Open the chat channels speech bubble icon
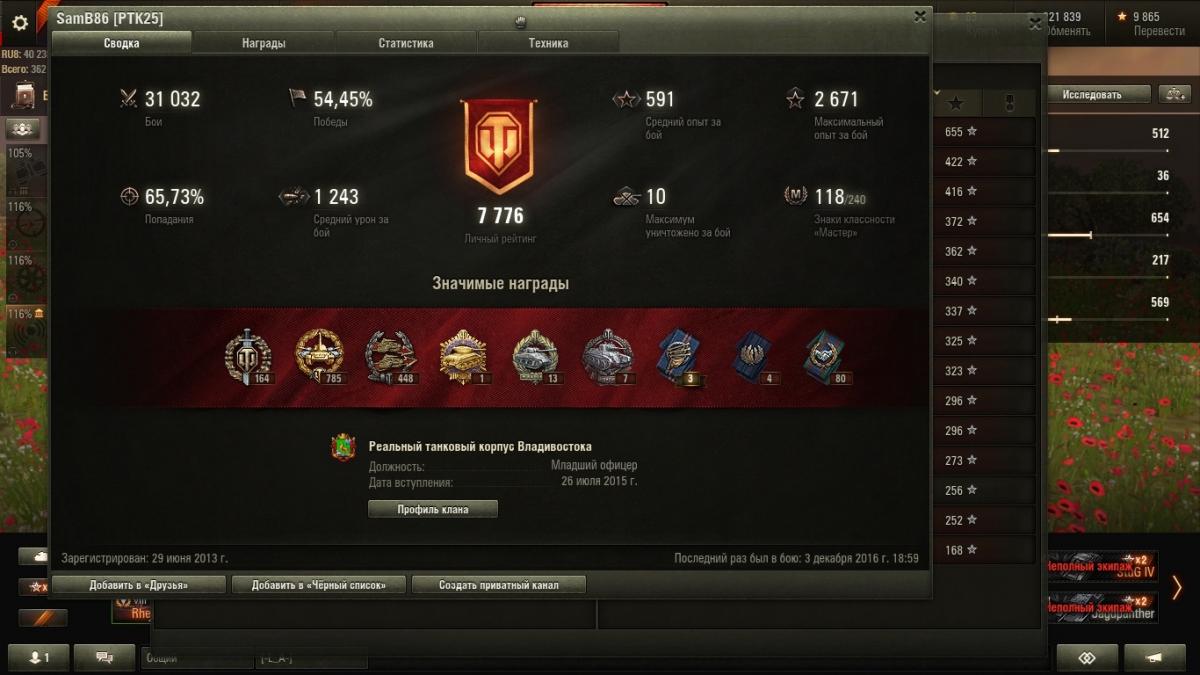The image size is (1200, 675). [x=102, y=658]
